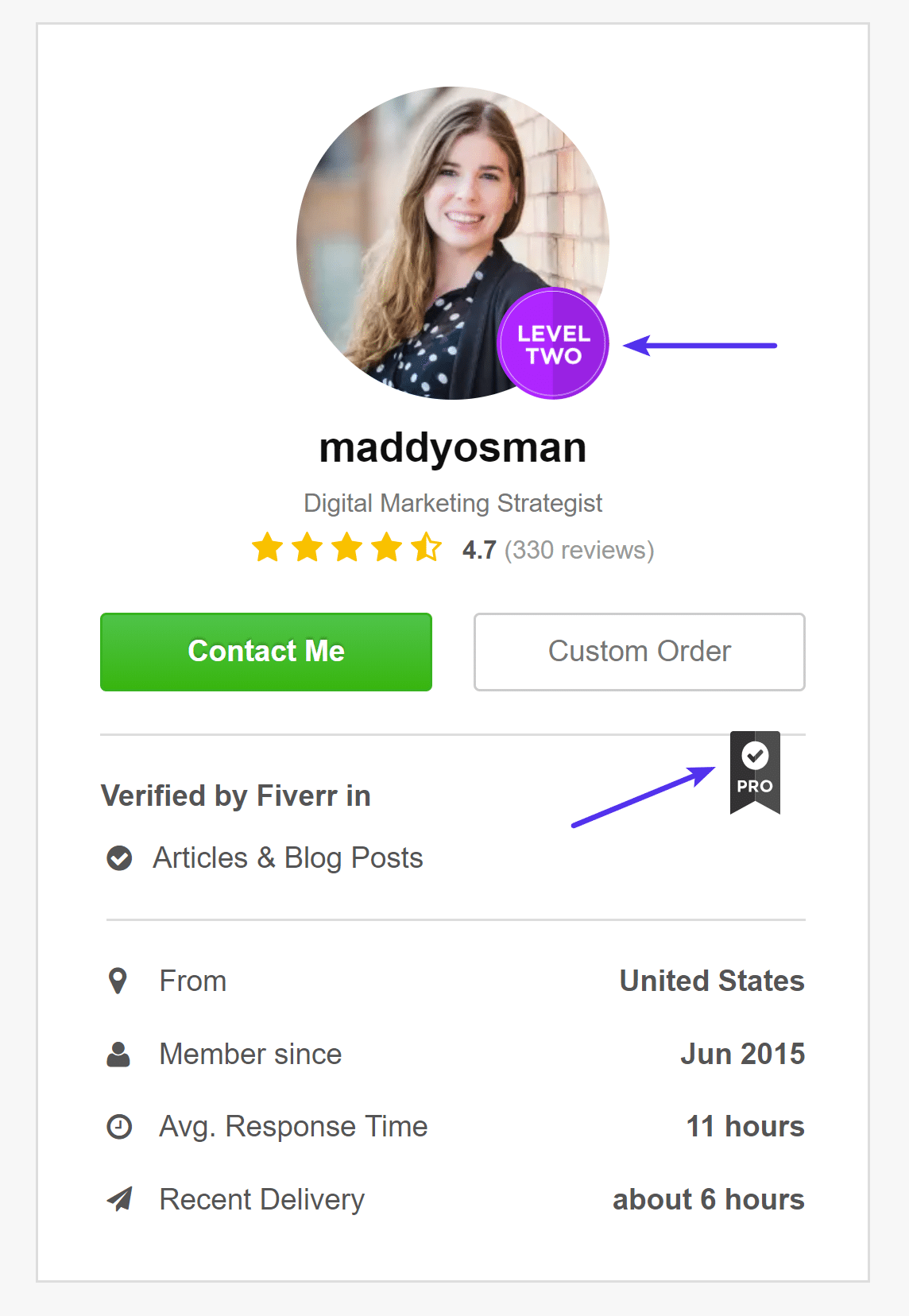
Task: Select the United States location value
Action: 711,981
